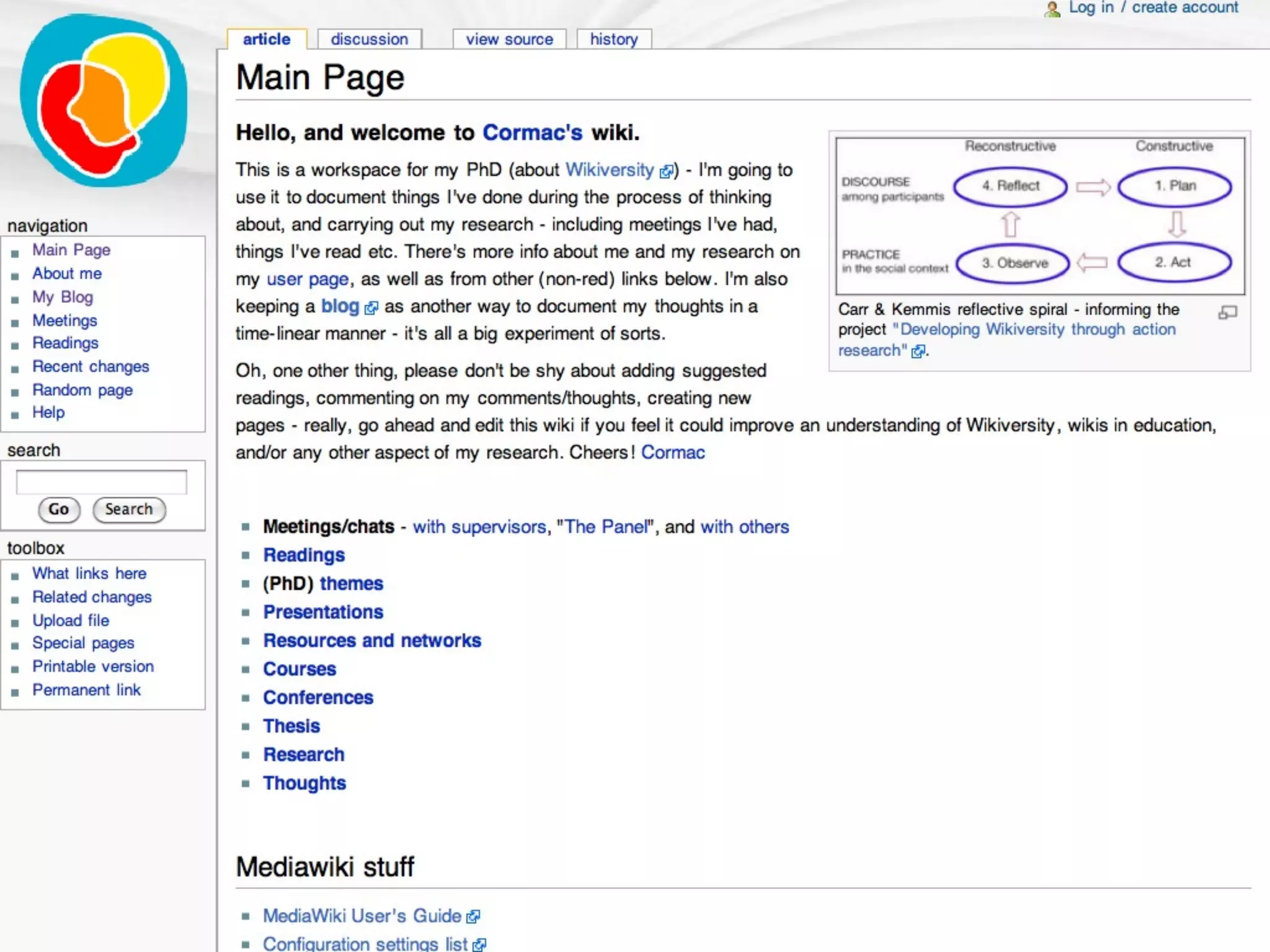Viewport: 1270px width, 952px height.
Task: Click external icon after MediaWiki User's Guide
Action: (x=473, y=917)
